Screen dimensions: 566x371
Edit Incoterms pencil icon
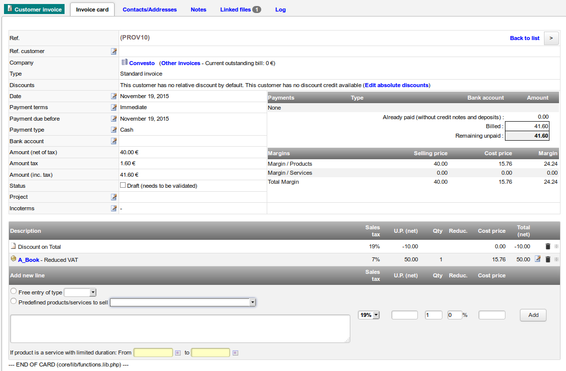coord(114,208)
